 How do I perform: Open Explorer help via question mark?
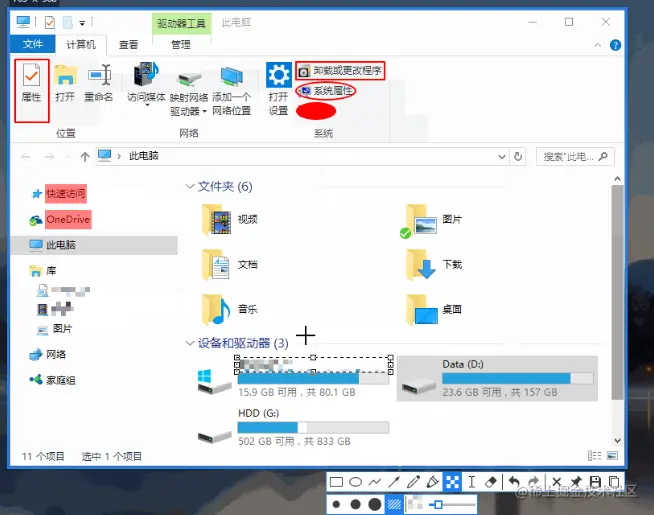click(x=615, y=45)
